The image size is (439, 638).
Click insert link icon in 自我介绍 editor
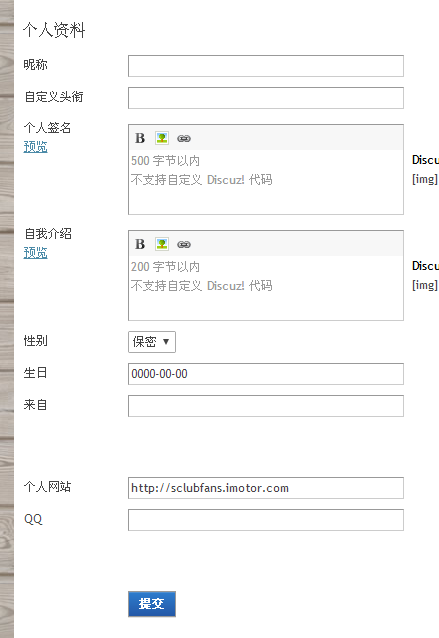pyautogui.click(x=184, y=245)
